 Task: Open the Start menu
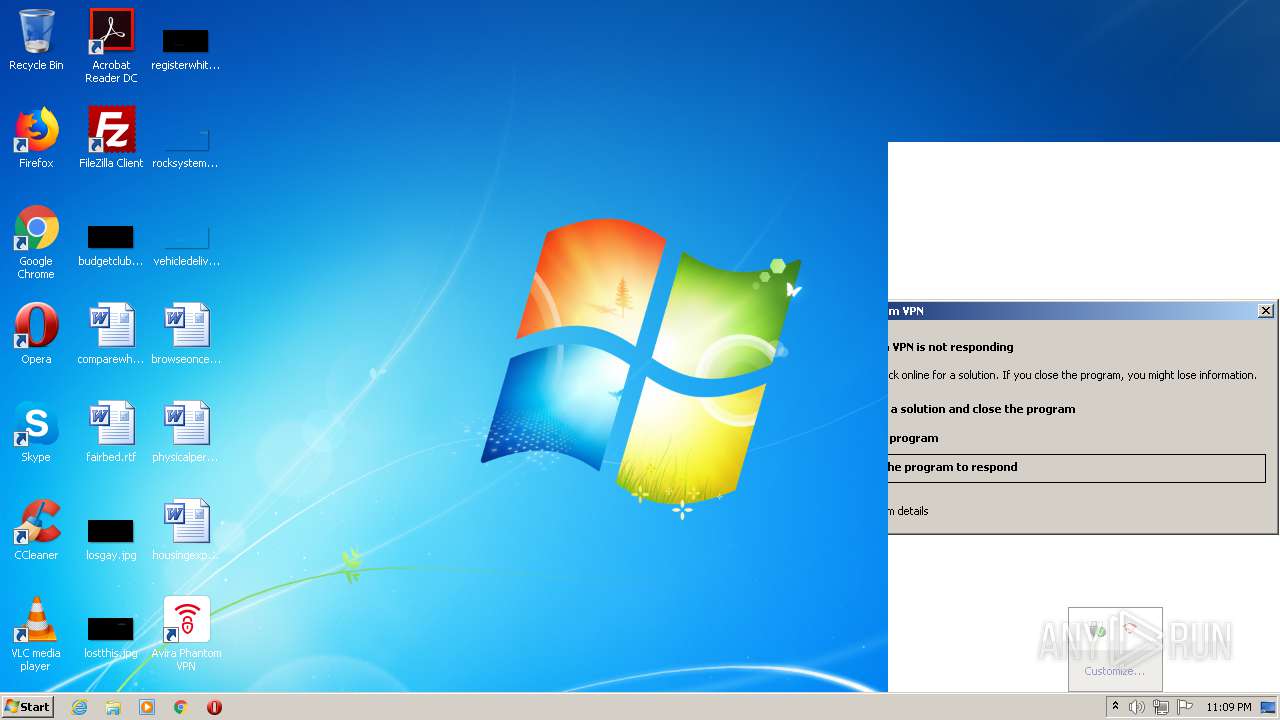27,706
